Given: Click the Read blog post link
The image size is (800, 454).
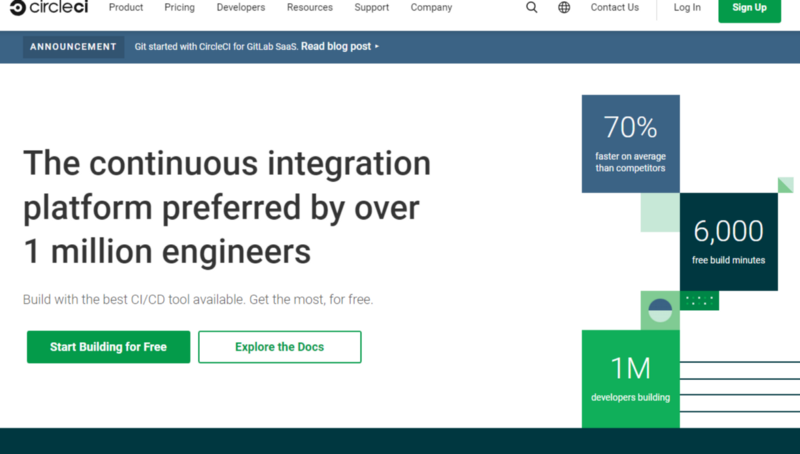Looking at the screenshot, I should (x=340, y=46).
